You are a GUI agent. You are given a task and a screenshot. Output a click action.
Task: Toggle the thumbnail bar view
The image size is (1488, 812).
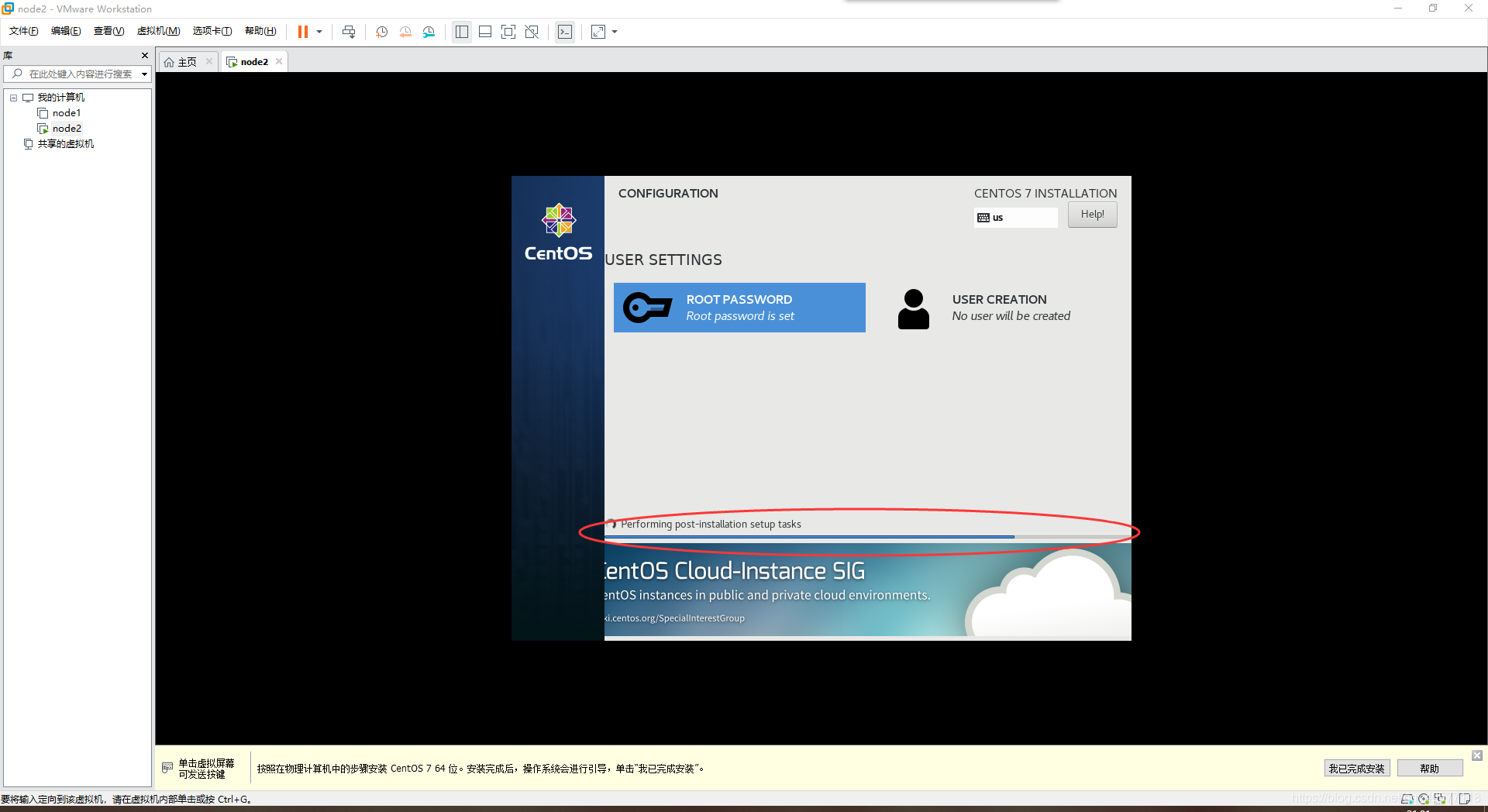click(x=485, y=32)
